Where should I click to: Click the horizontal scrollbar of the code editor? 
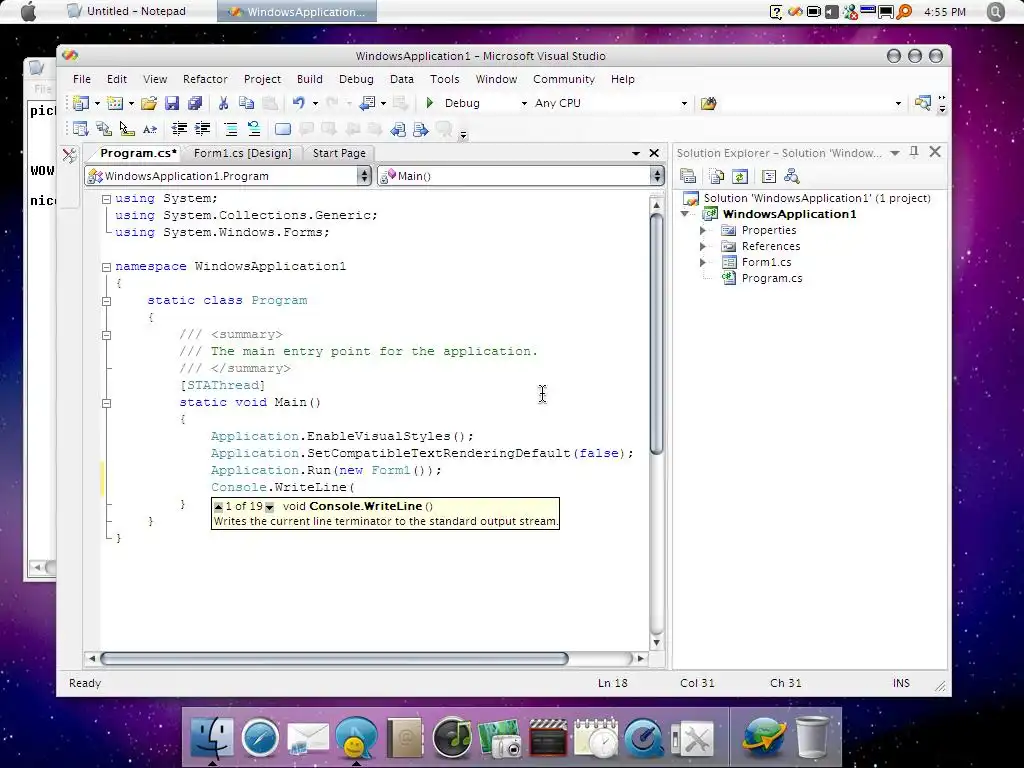(334, 658)
